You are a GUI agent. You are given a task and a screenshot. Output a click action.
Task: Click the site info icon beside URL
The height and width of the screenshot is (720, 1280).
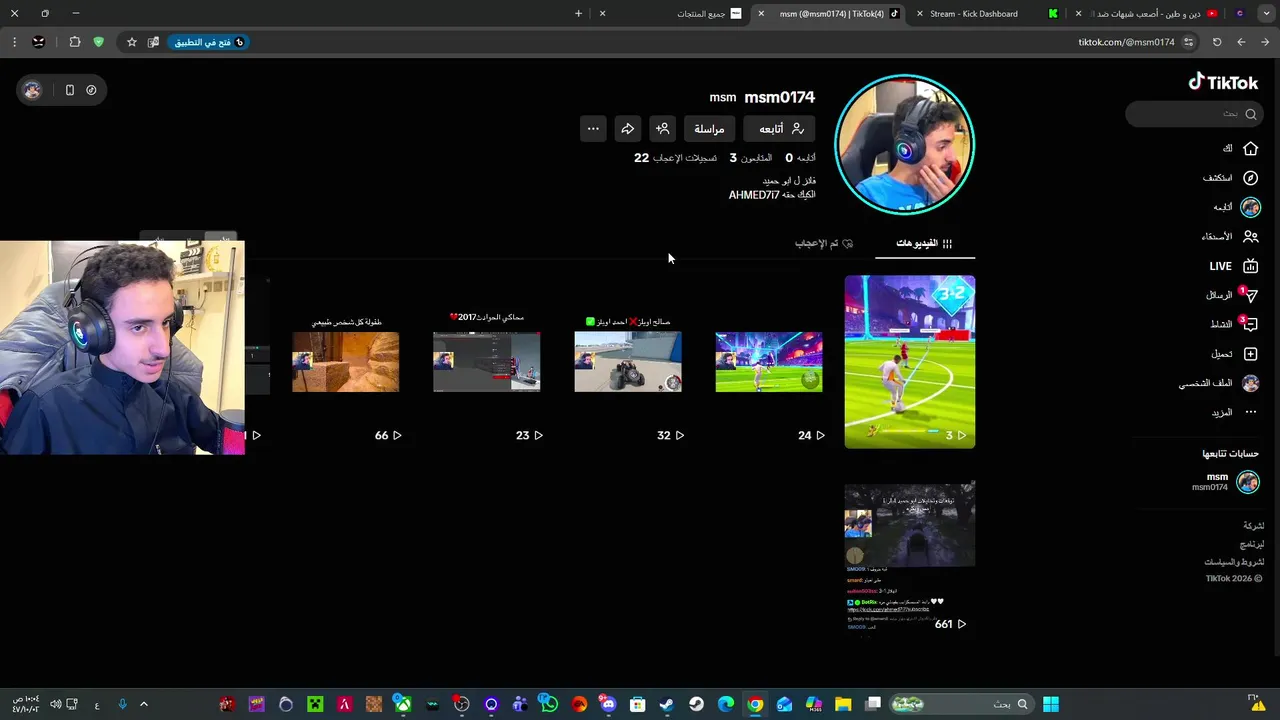pos(1188,42)
